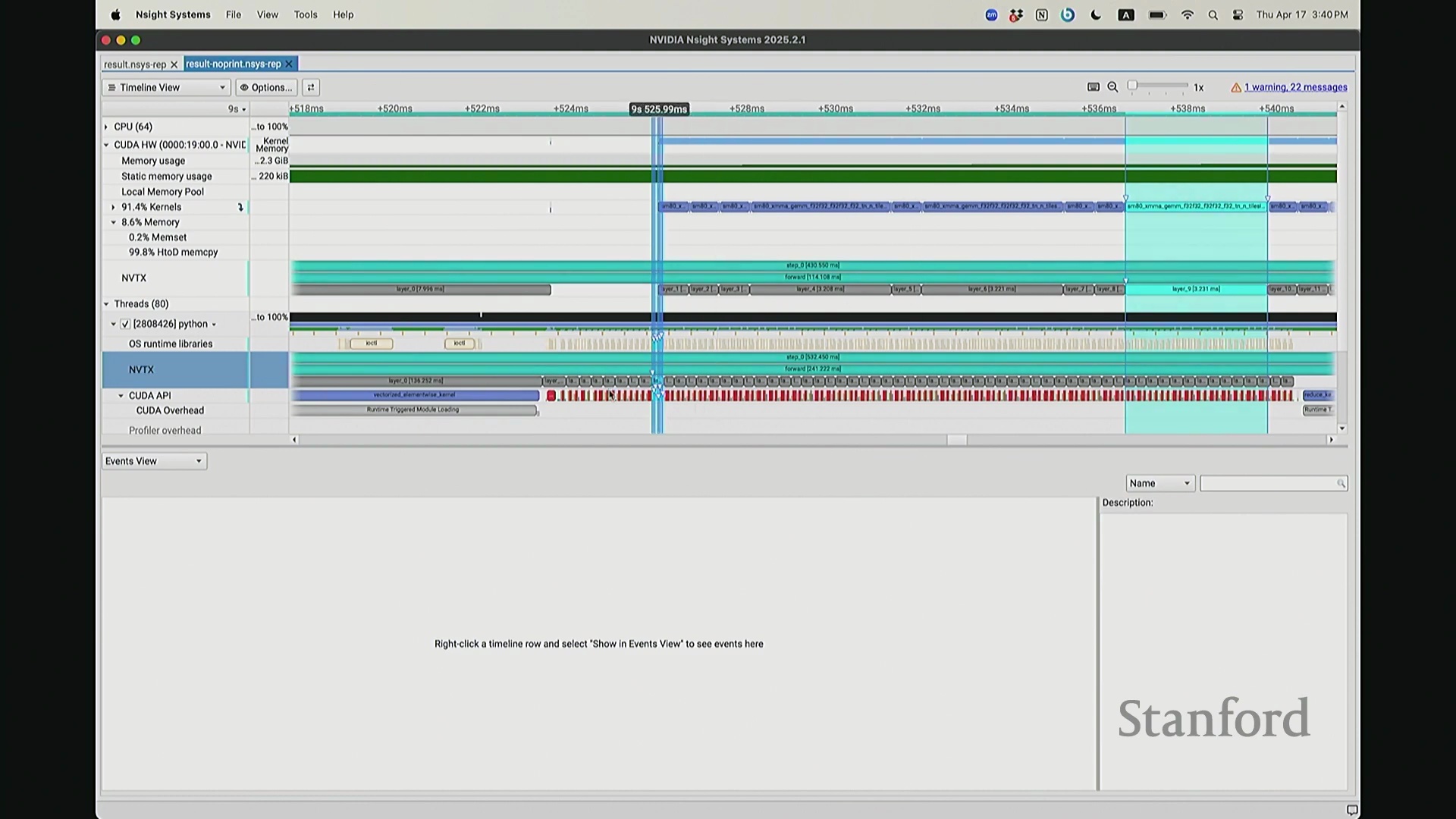Click the keyboard-shaped icon beside zoom
This screenshot has width=1456, height=819.
pyautogui.click(x=1094, y=87)
